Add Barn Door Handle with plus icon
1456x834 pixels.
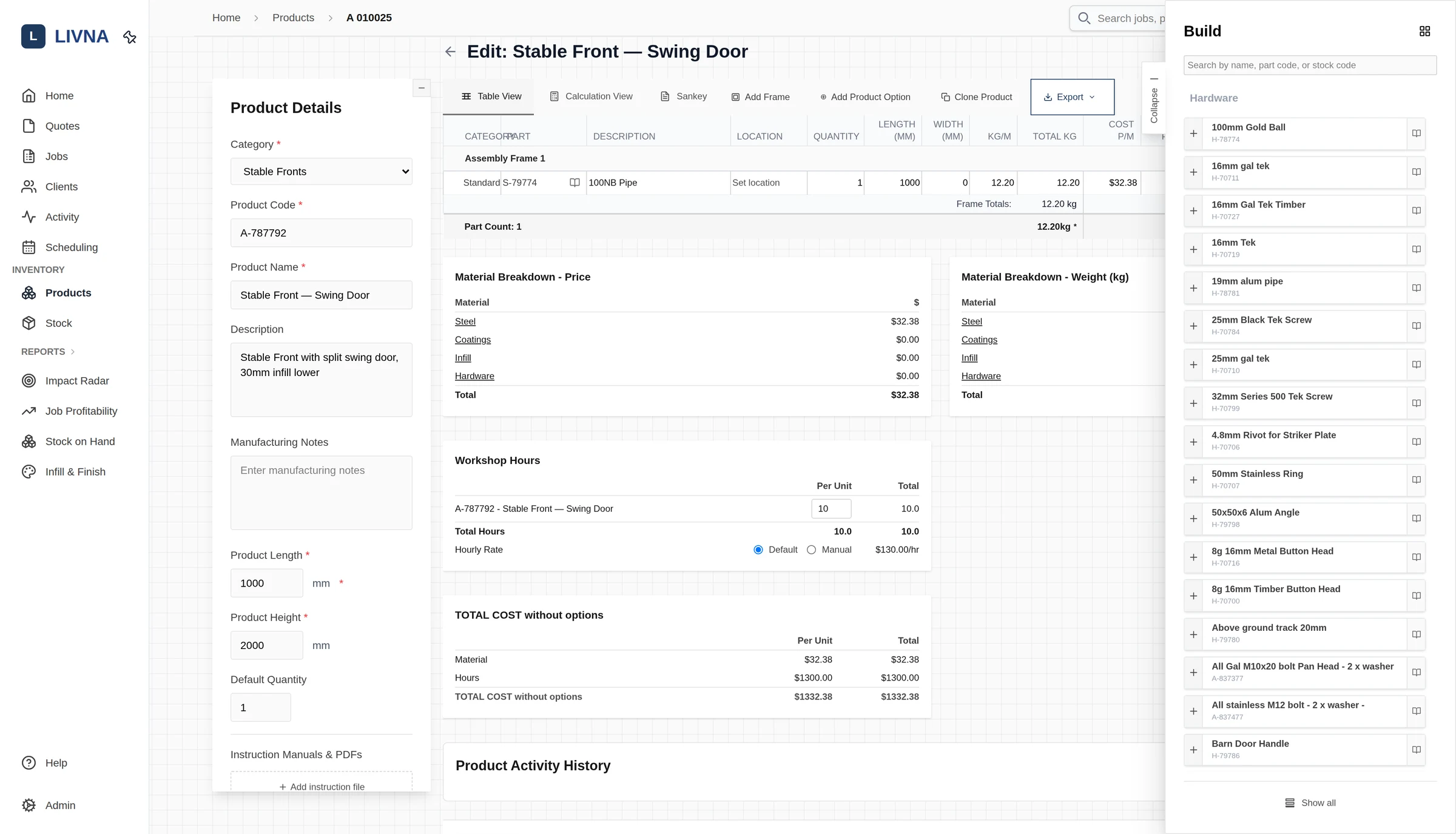(x=1193, y=750)
